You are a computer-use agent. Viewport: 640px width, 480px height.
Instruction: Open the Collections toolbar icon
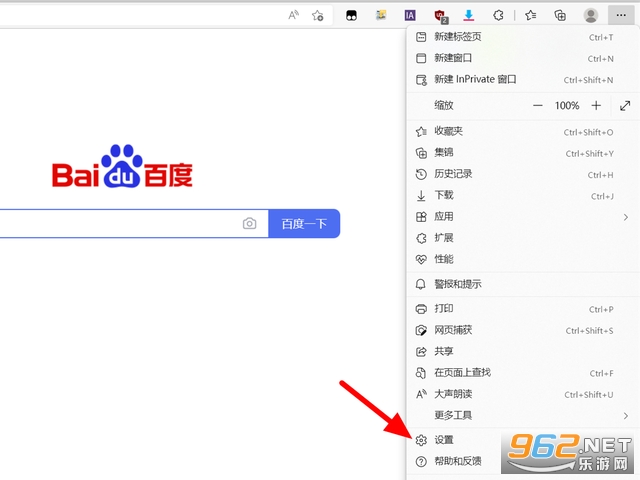pyautogui.click(x=560, y=16)
